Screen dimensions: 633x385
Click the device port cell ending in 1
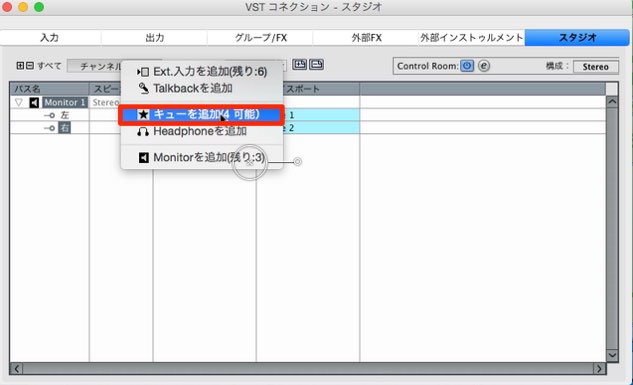pyautogui.click(x=321, y=115)
